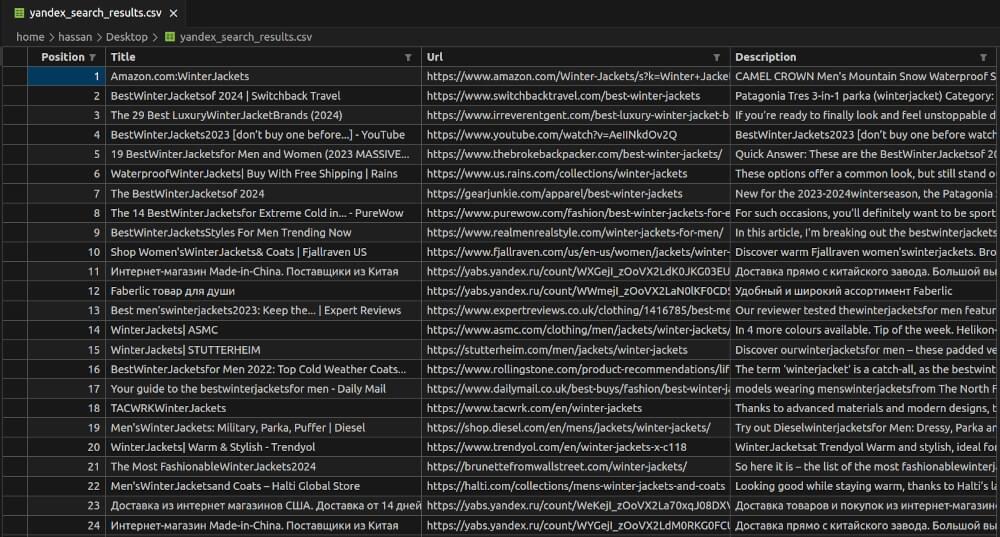This screenshot has height=537, width=1000.
Task: Sort by Url column header
Action: (x=435, y=57)
